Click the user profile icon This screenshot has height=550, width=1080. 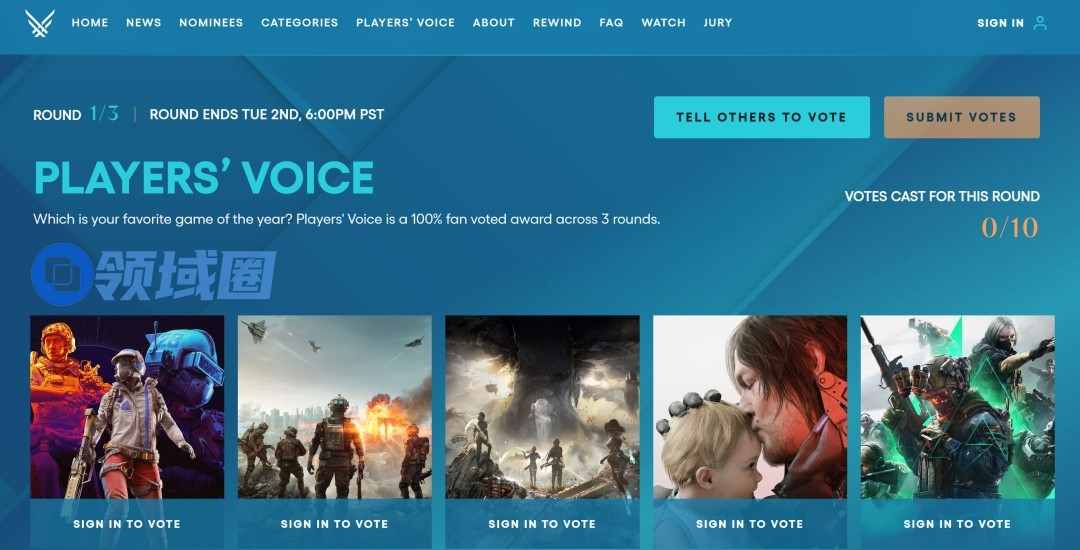[x=1040, y=23]
